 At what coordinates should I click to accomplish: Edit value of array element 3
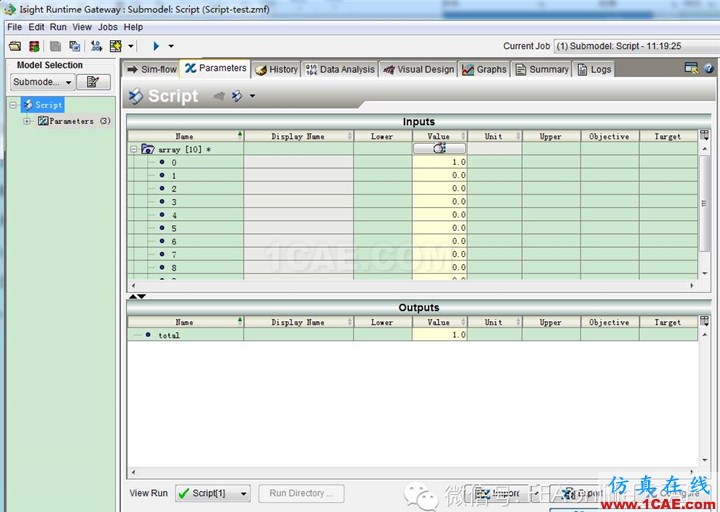point(440,202)
